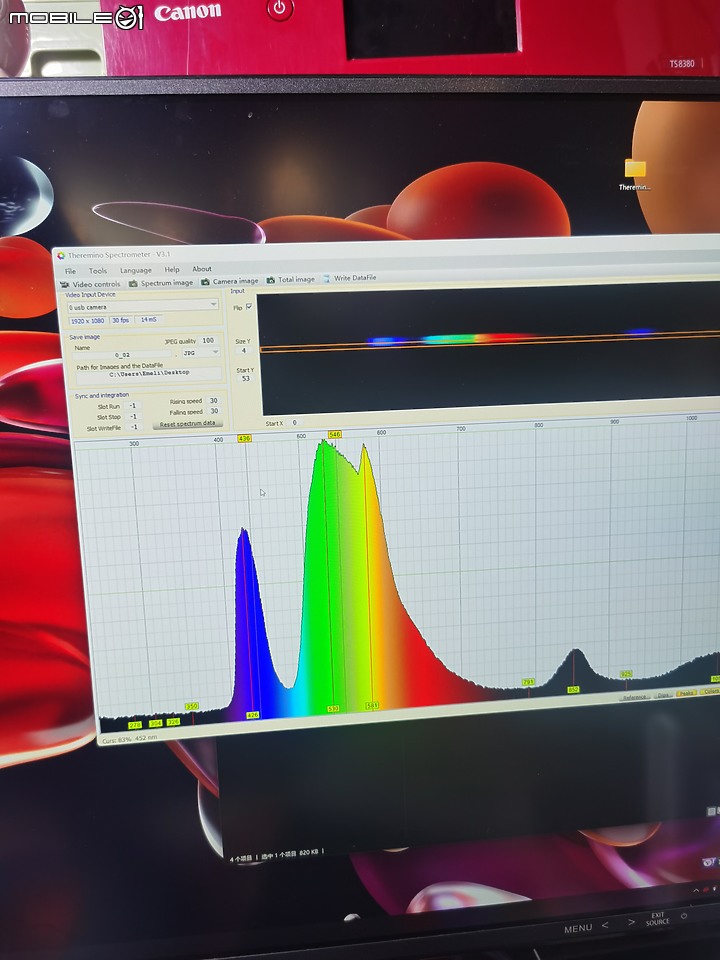720x960 pixels.
Task: Open the Tools menu
Action: click(97, 271)
